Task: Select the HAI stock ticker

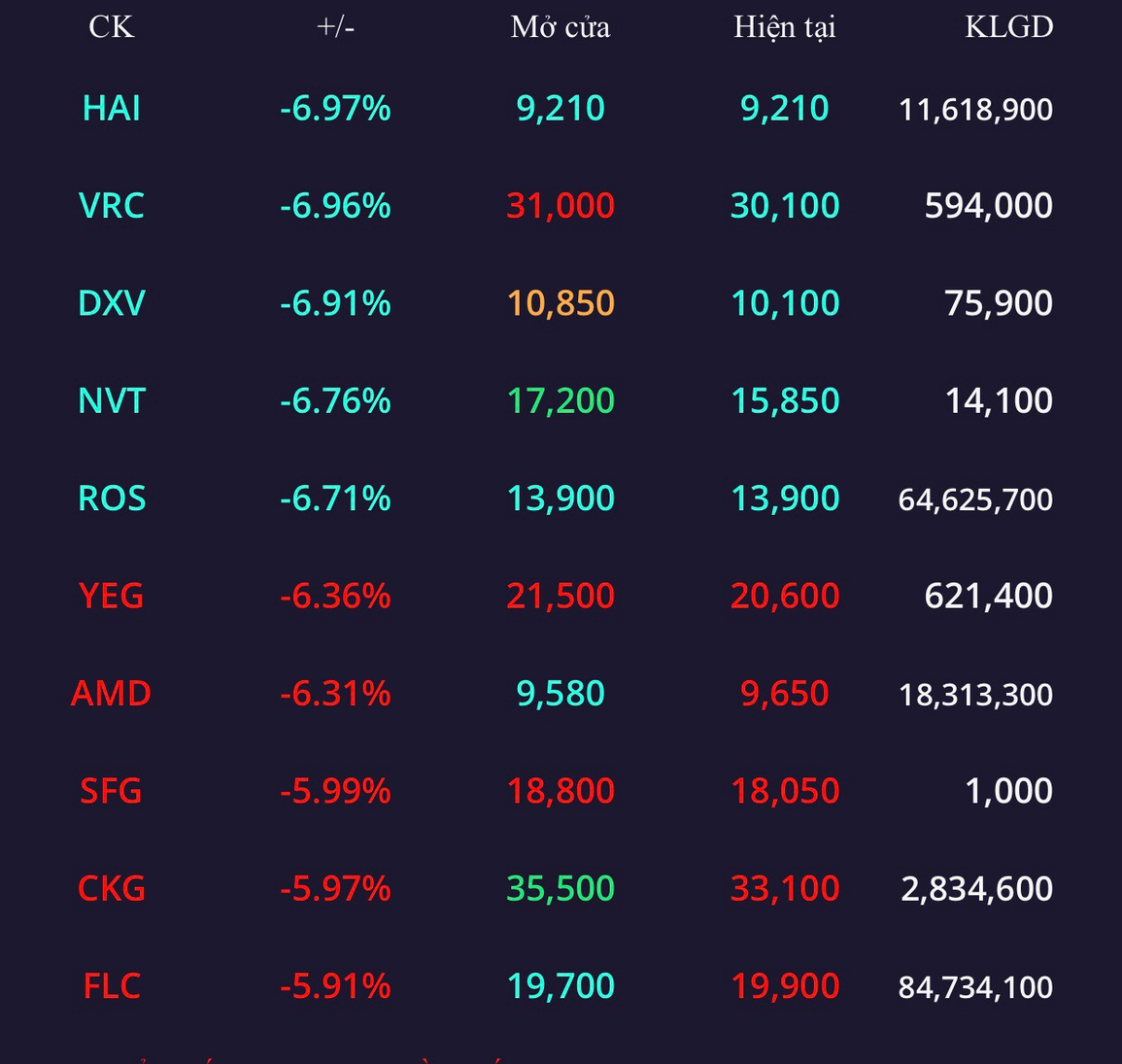Action: tap(111, 109)
